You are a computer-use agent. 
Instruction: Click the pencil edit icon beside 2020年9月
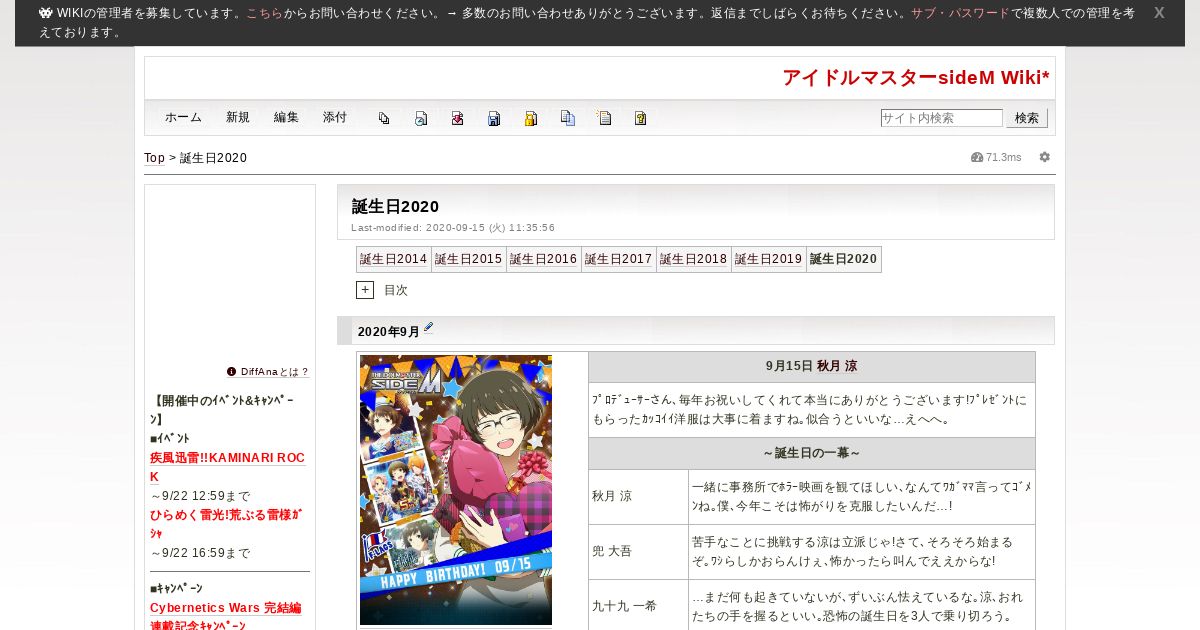pos(429,327)
